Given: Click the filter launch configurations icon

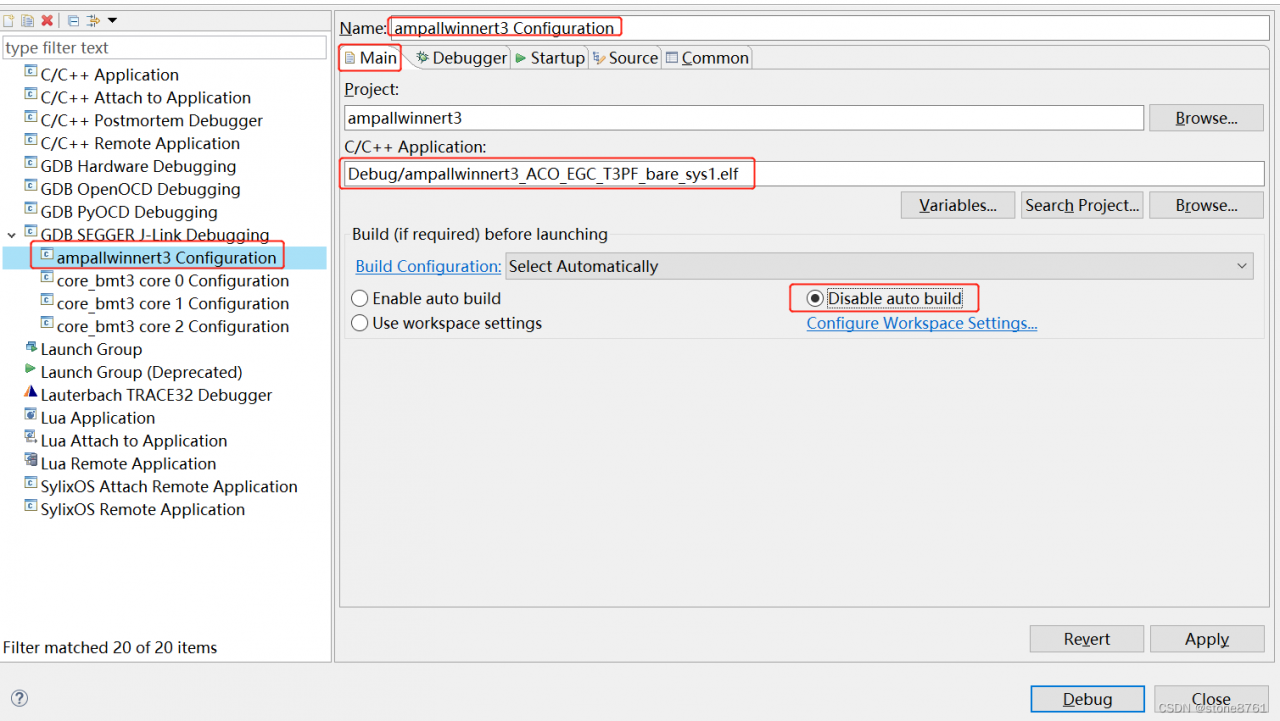Looking at the screenshot, I should 94,20.
